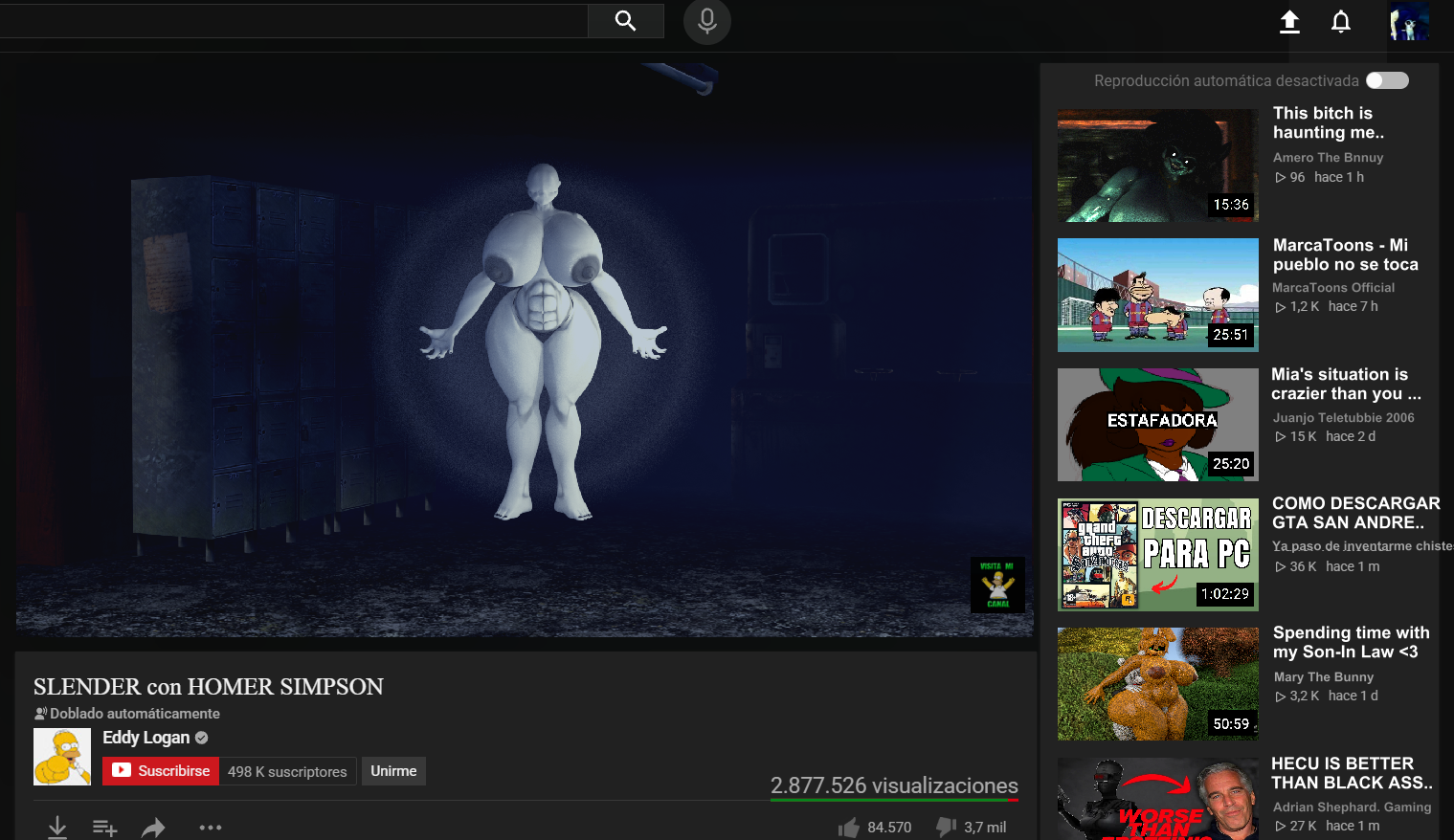Open the Eddy Logan channel name link

(x=146, y=738)
